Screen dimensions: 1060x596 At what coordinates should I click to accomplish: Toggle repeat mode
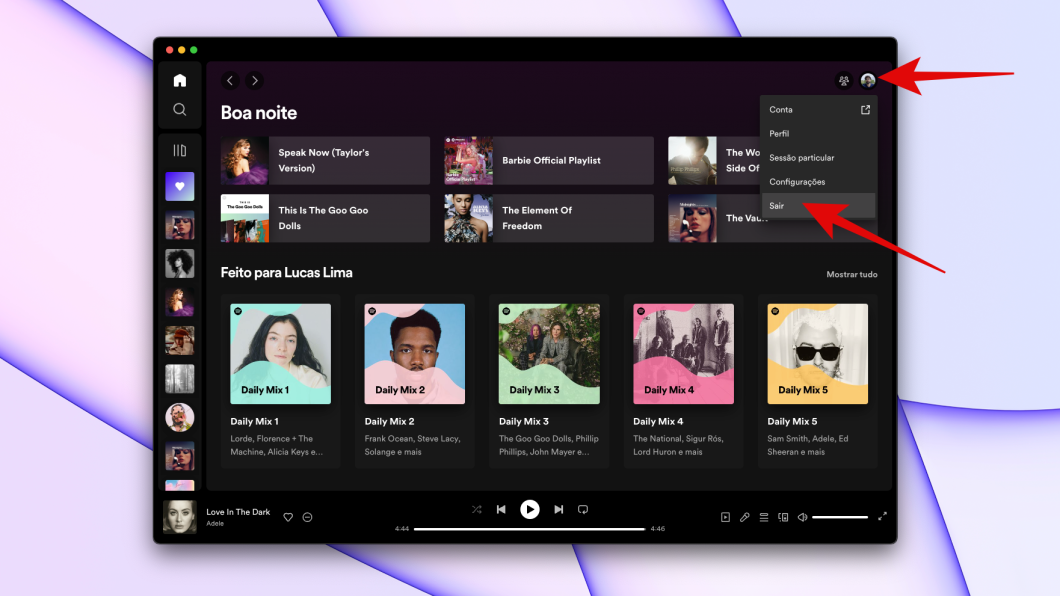click(583, 510)
